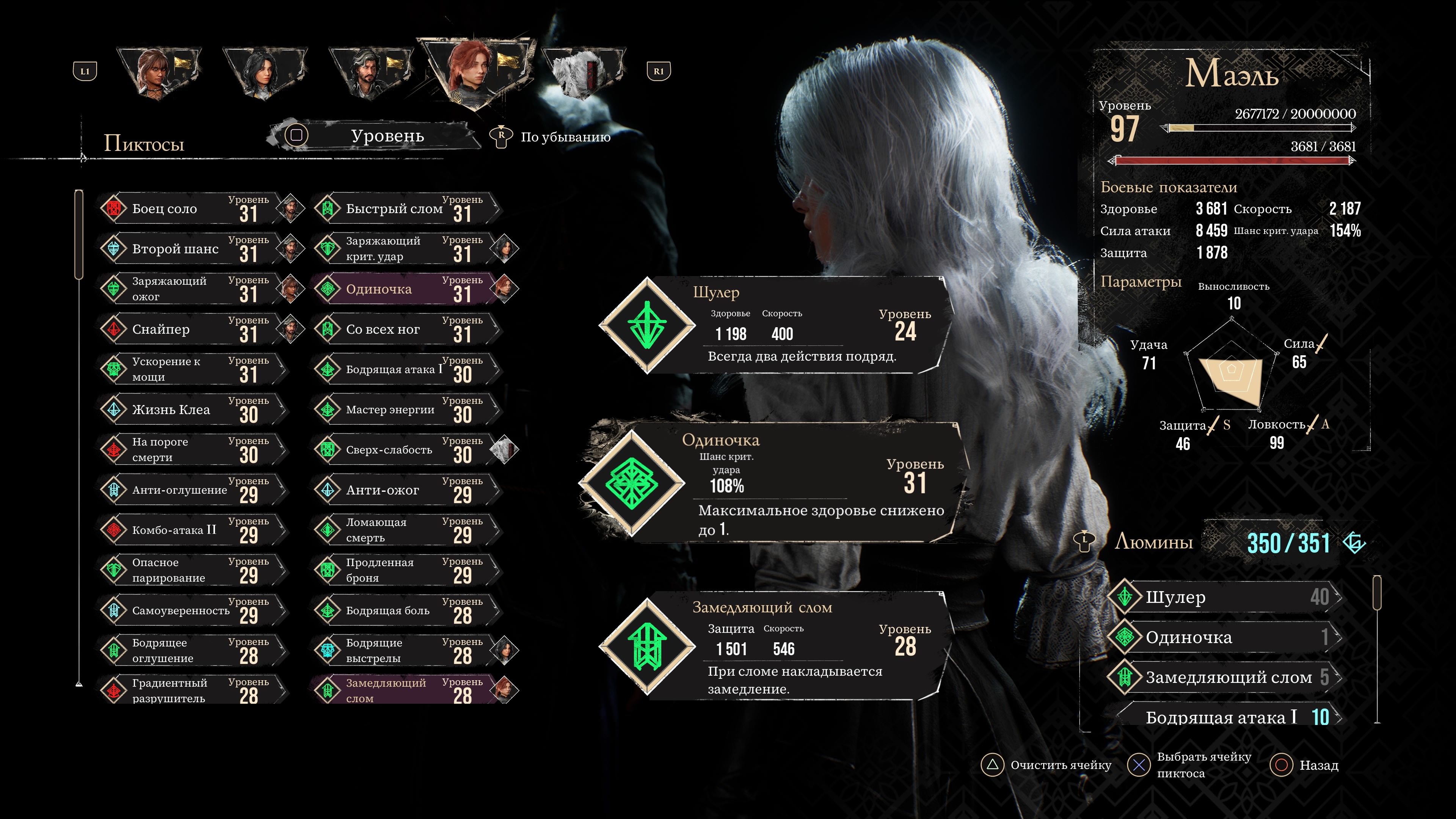Click the R1 next character icon
Viewport: 1456px width, 819px height.
pyautogui.click(x=659, y=71)
